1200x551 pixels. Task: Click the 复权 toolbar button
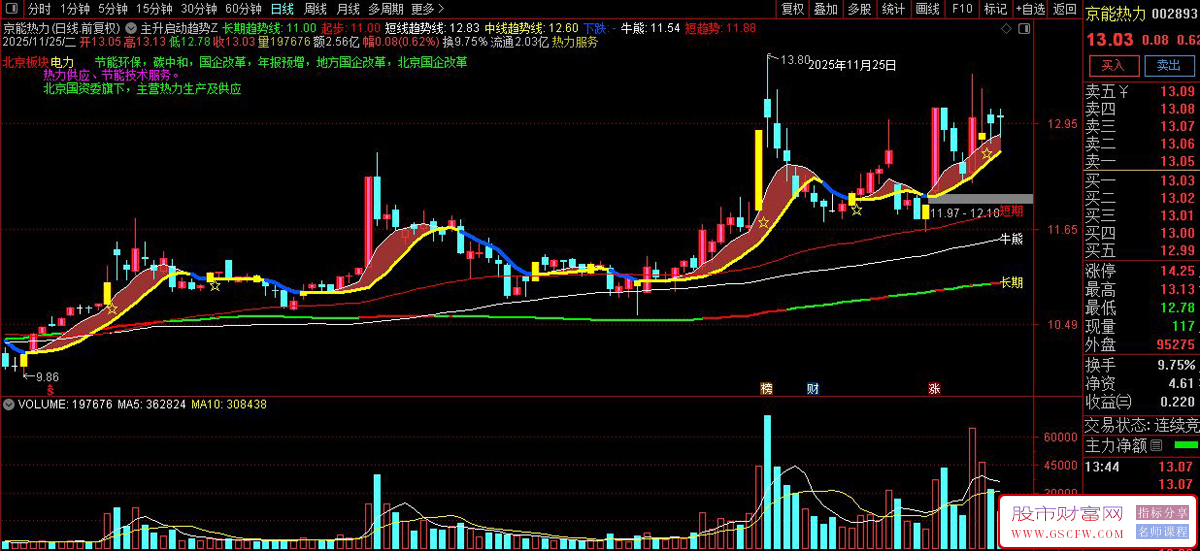coord(793,9)
